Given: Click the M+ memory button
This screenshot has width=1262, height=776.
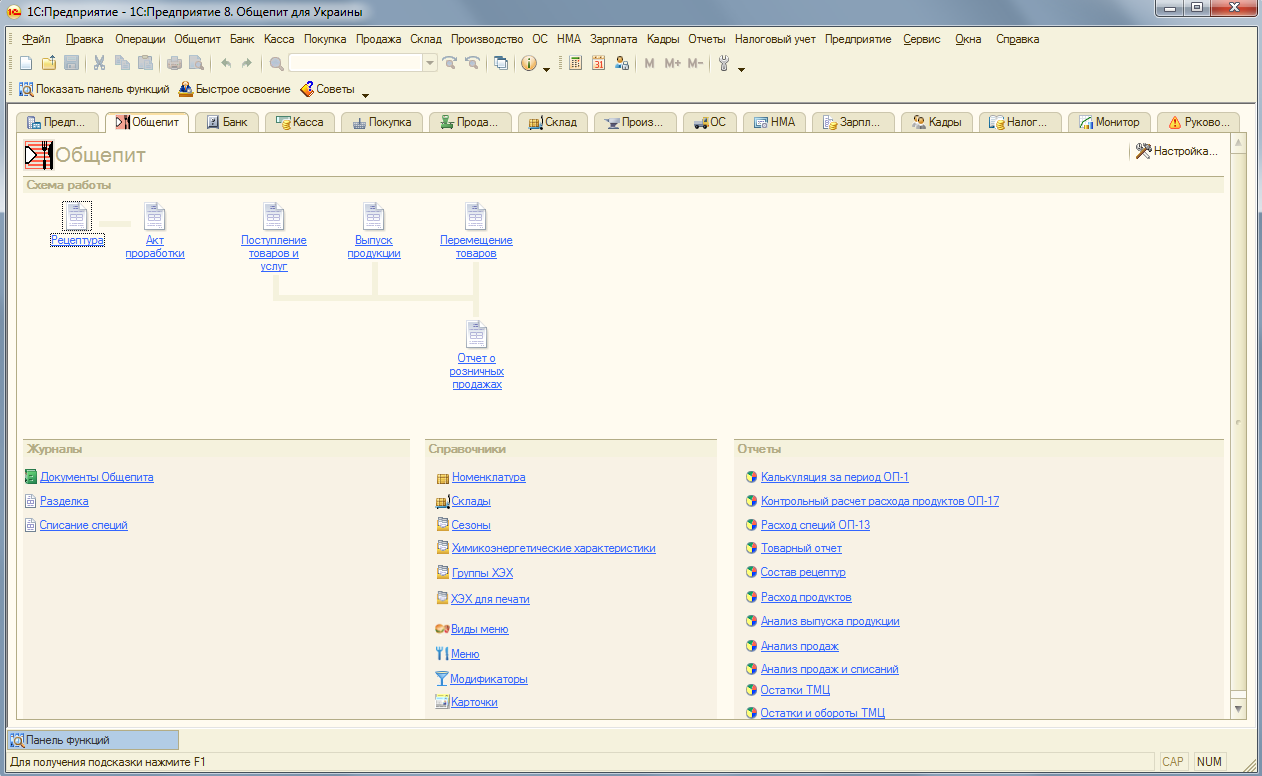Looking at the screenshot, I should point(672,63).
